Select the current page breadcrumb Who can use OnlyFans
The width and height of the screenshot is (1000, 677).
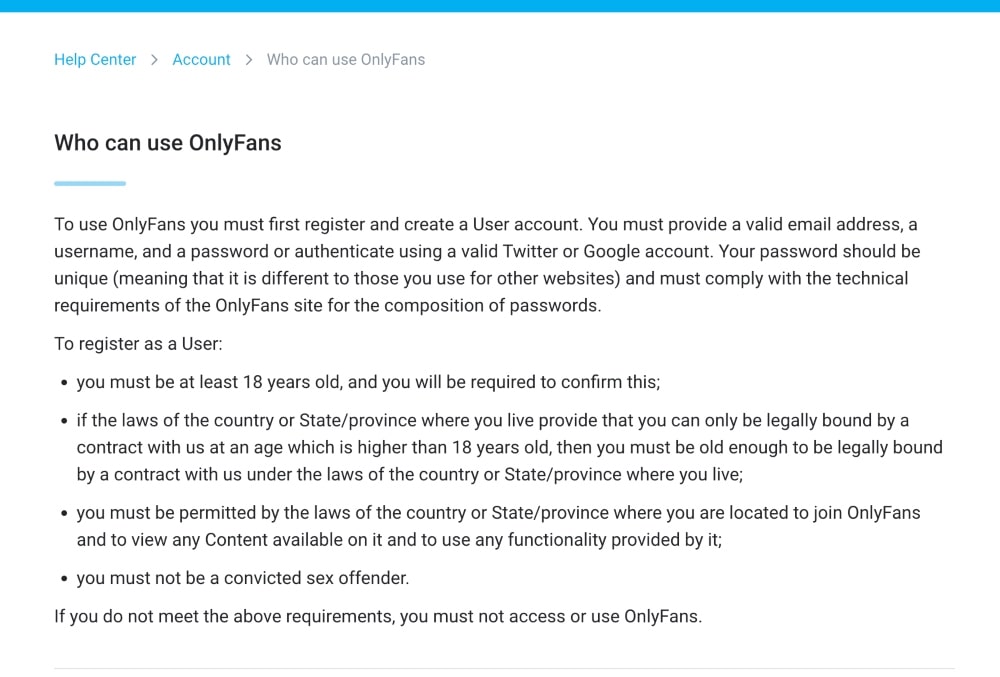point(345,60)
